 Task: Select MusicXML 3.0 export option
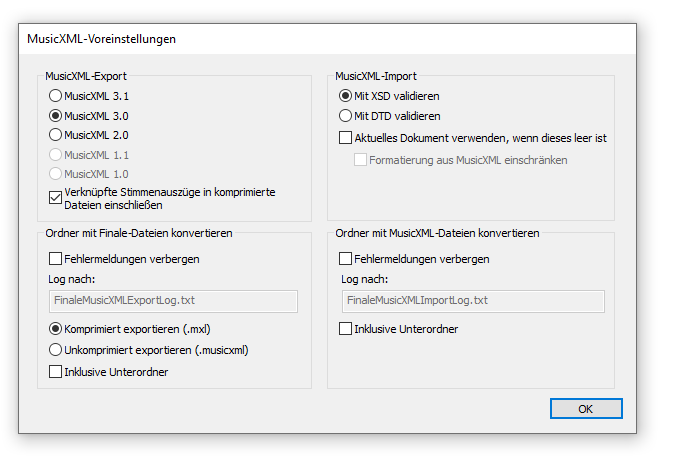click(55, 116)
